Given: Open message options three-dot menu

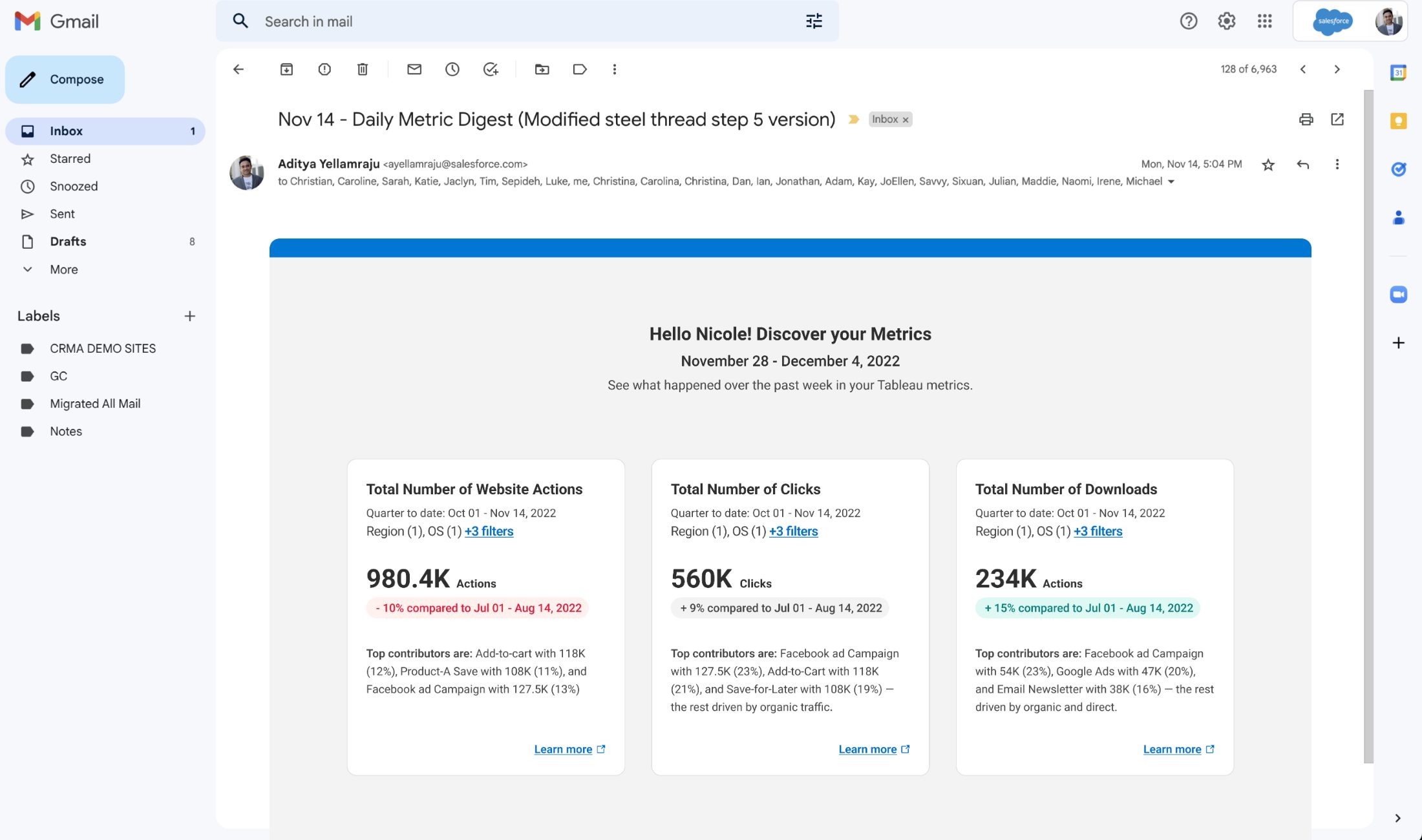Looking at the screenshot, I should pos(1337,165).
